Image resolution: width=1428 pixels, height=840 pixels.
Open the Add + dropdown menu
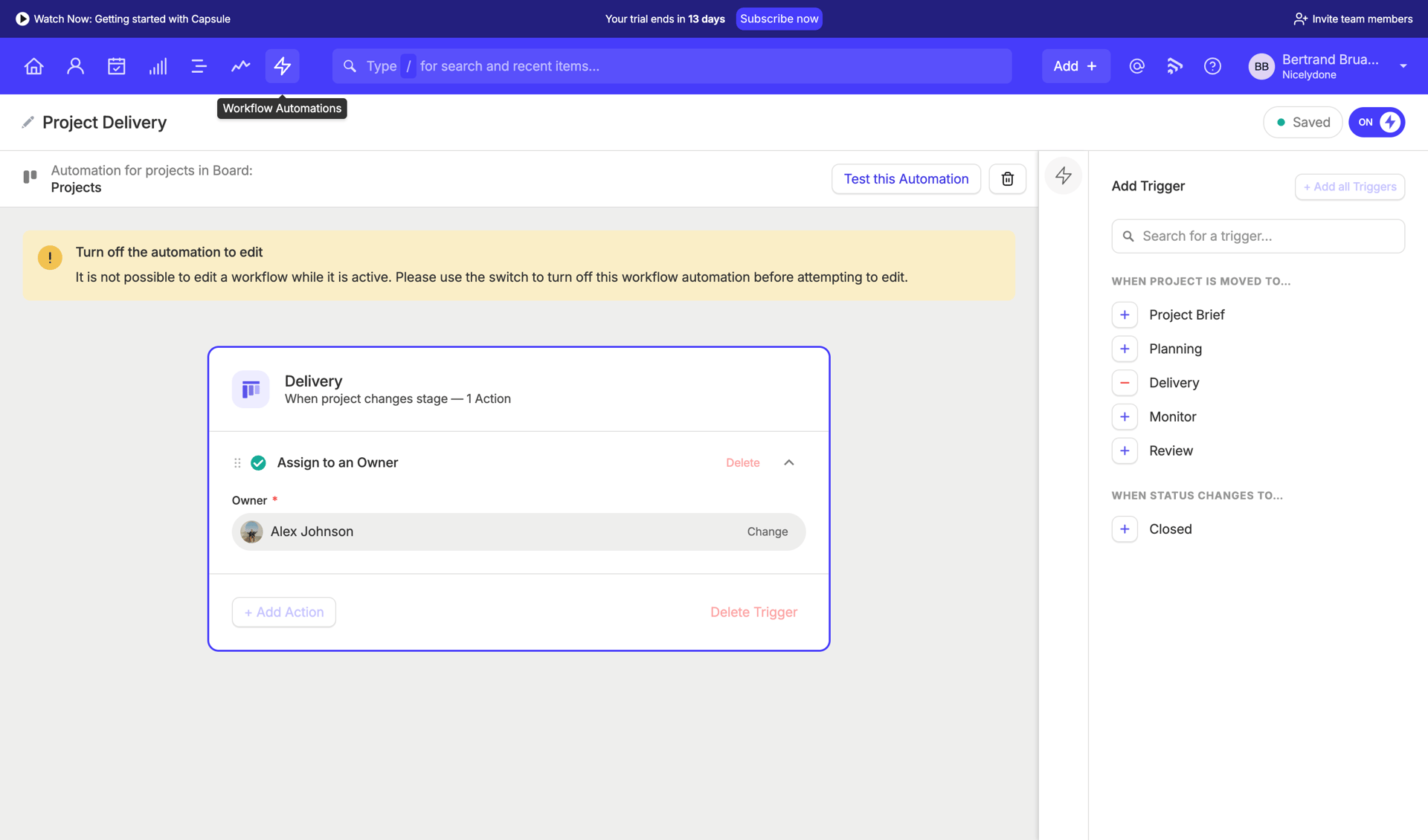point(1075,65)
